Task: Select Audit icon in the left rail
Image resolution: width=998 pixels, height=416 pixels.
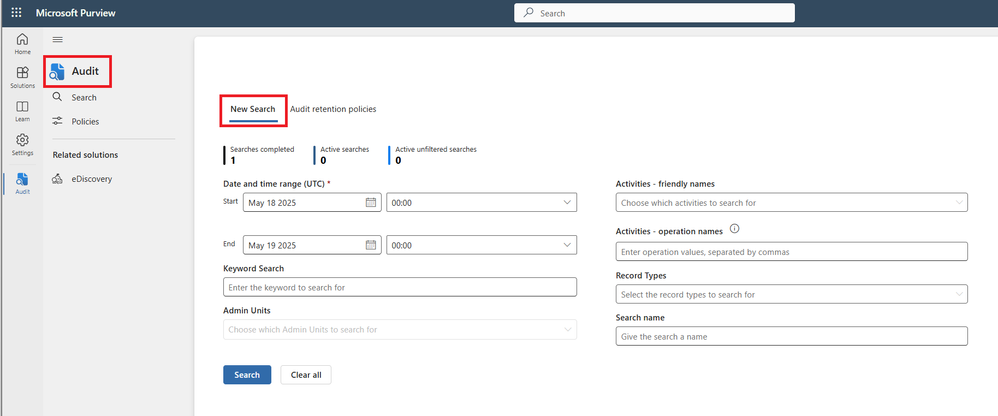Action: pyautogui.click(x=22, y=183)
